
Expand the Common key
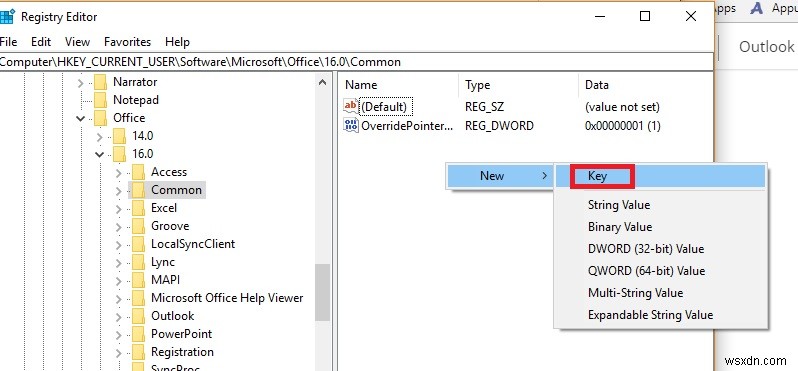click(118, 191)
